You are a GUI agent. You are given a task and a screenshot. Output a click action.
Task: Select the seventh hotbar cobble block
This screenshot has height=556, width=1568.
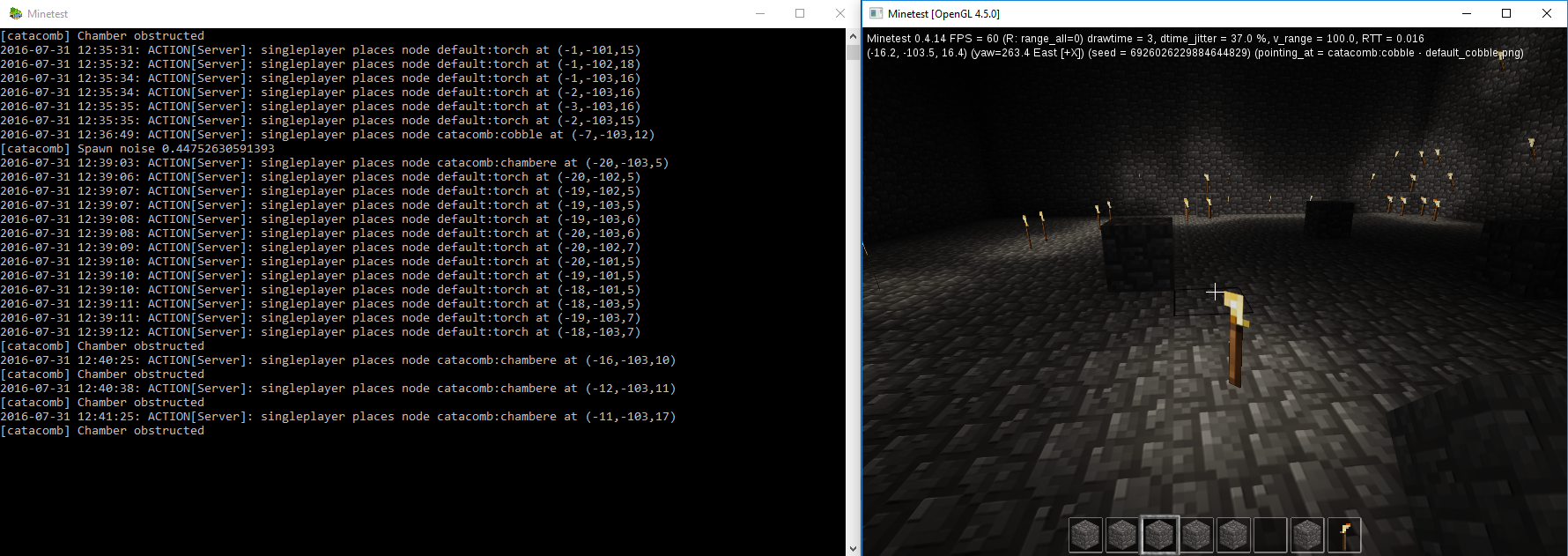pos(1307,535)
